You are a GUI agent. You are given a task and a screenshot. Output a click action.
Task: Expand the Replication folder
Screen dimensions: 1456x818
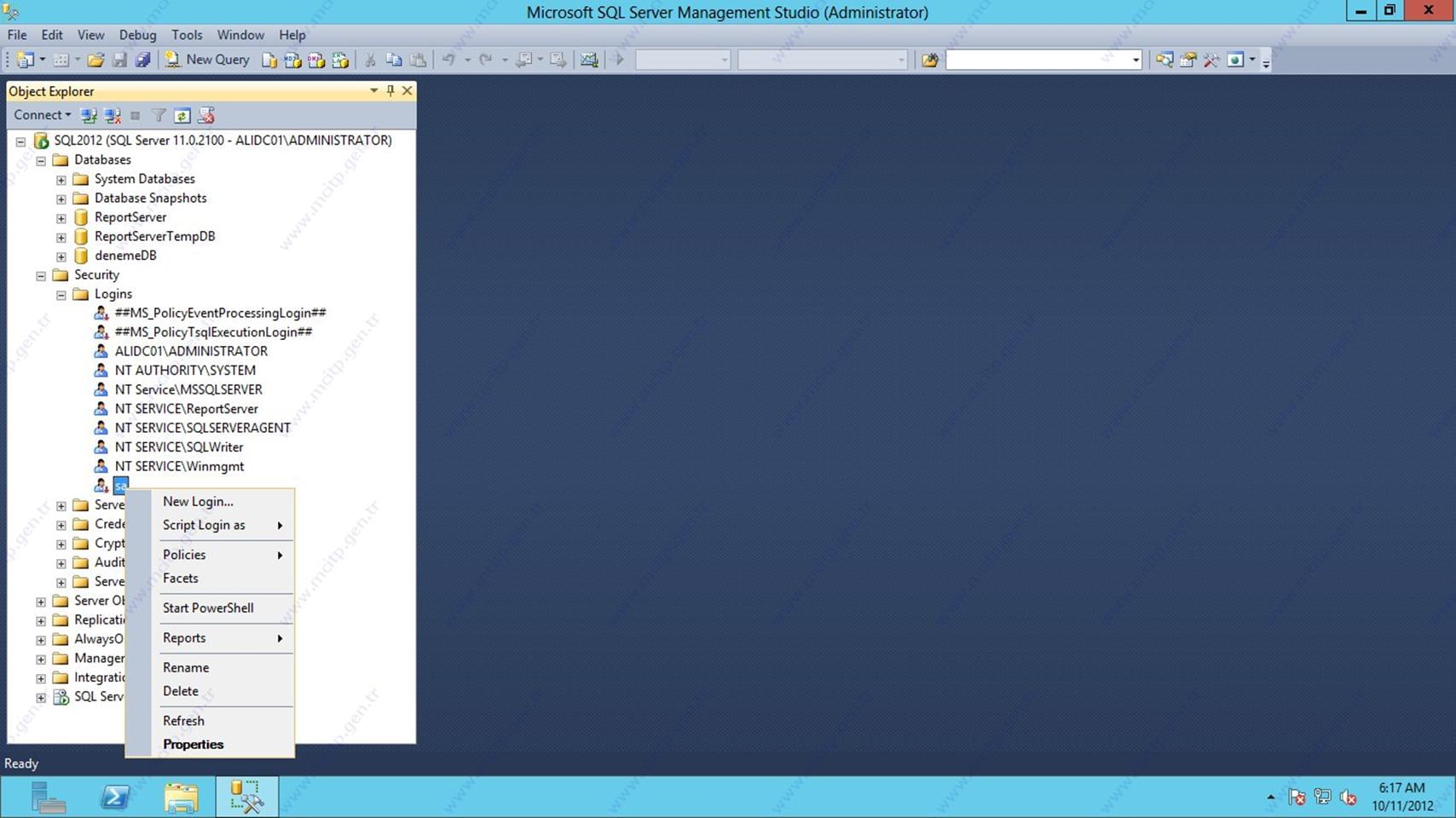pyautogui.click(x=41, y=621)
